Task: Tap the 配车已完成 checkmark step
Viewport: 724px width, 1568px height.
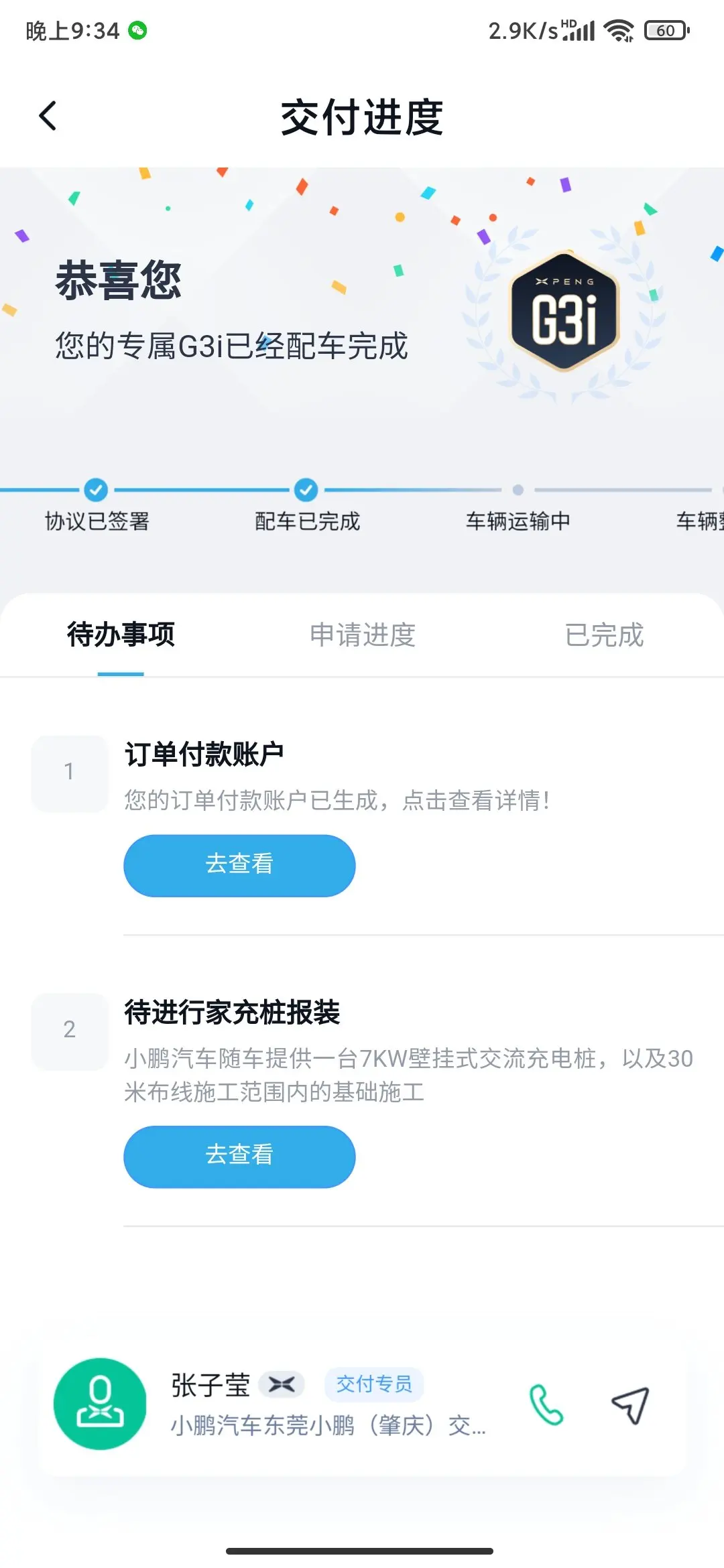Action: point(306,490)
